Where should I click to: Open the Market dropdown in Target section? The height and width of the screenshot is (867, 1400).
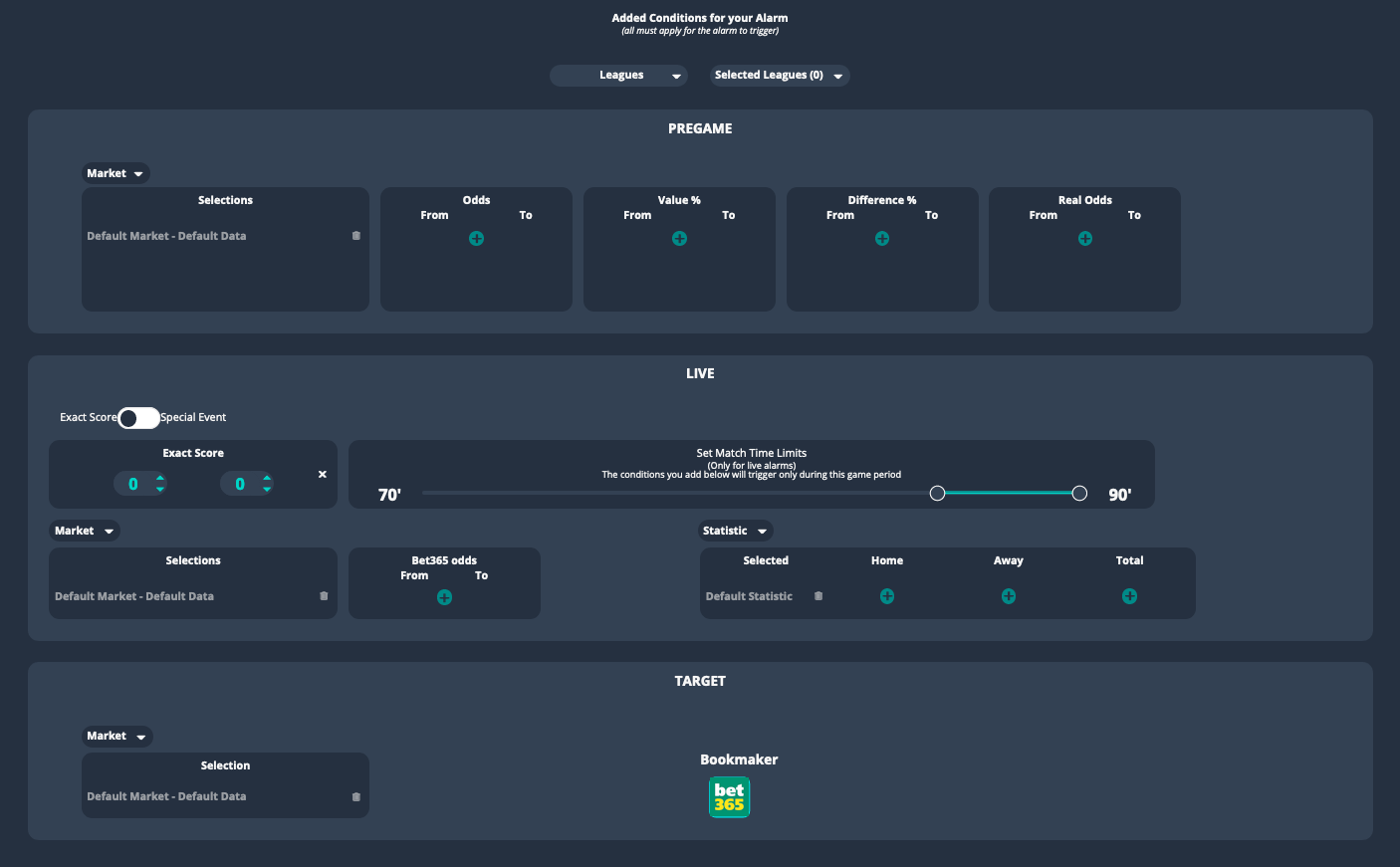[116, 736]
